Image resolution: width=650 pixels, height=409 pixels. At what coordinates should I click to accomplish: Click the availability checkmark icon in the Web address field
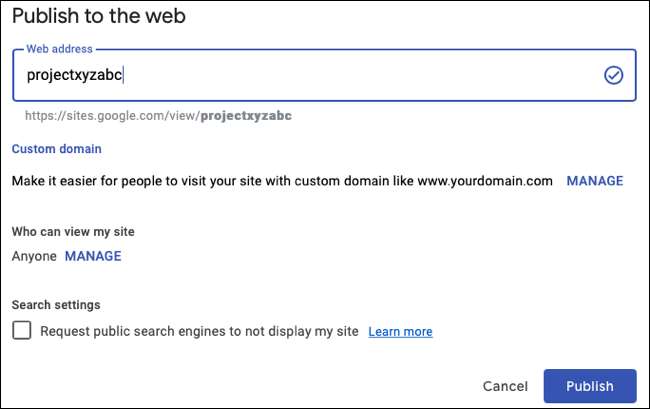point(613,75)
